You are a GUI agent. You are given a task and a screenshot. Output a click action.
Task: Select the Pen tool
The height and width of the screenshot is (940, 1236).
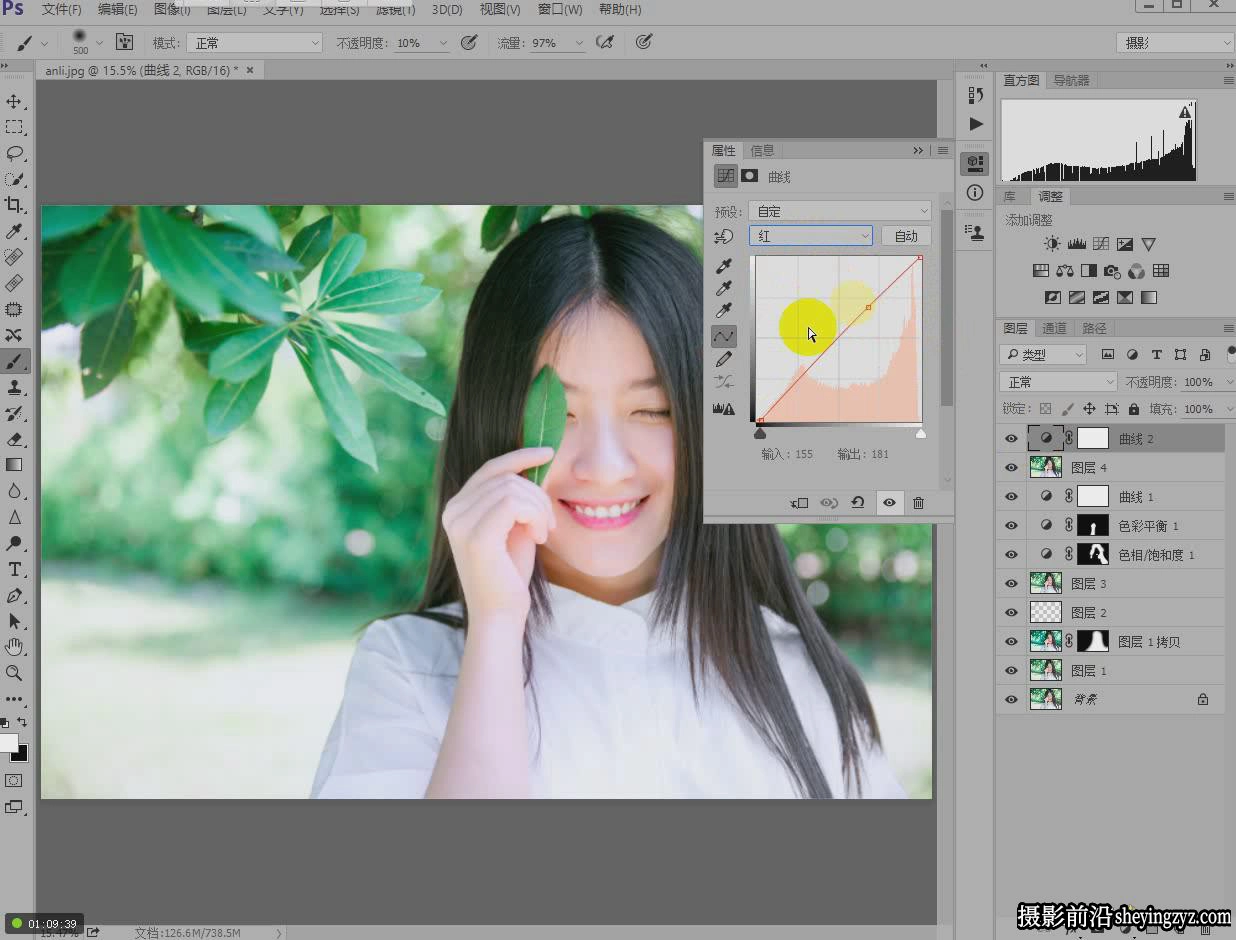pyautogui.click(x=14, y=595)
